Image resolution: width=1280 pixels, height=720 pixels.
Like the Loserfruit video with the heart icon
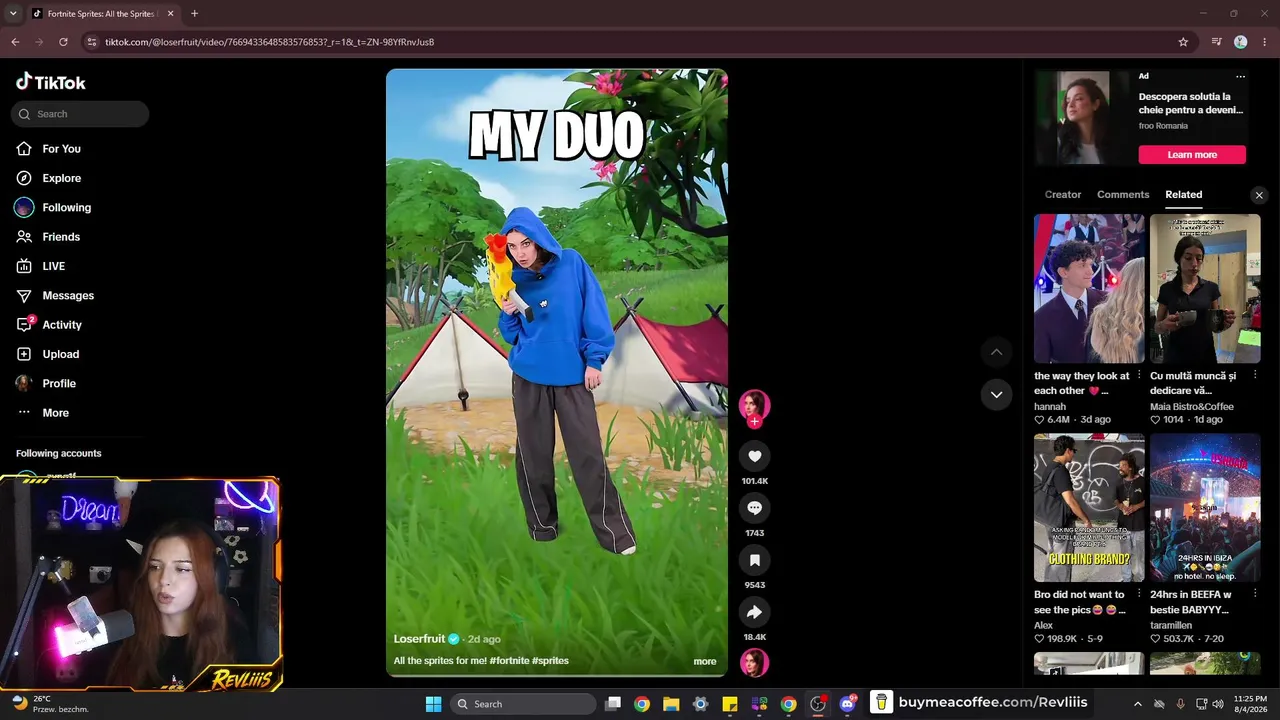pyautogui.click(x=754, y=456)
